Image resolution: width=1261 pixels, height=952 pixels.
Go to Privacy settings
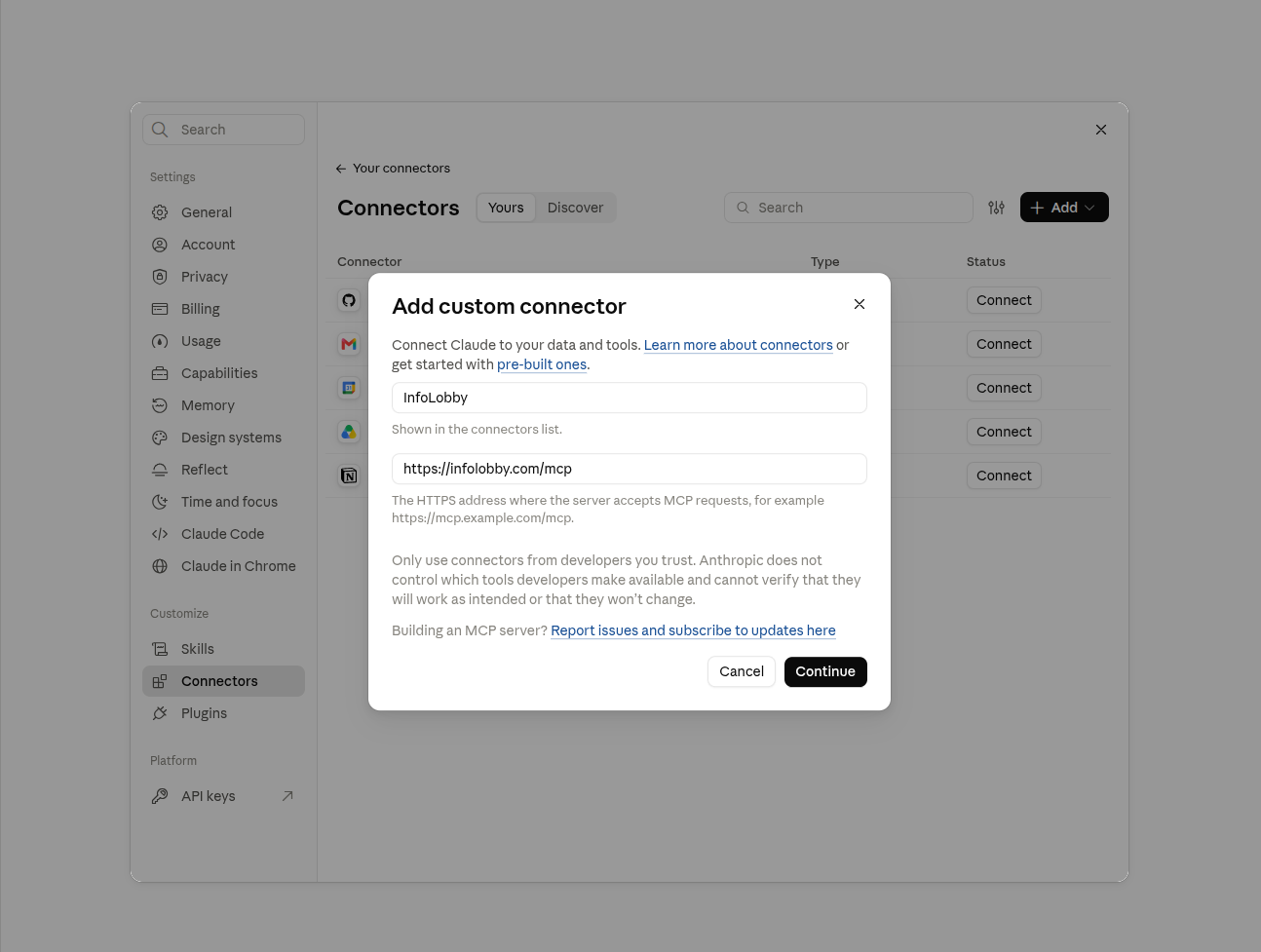click(223, 277)
